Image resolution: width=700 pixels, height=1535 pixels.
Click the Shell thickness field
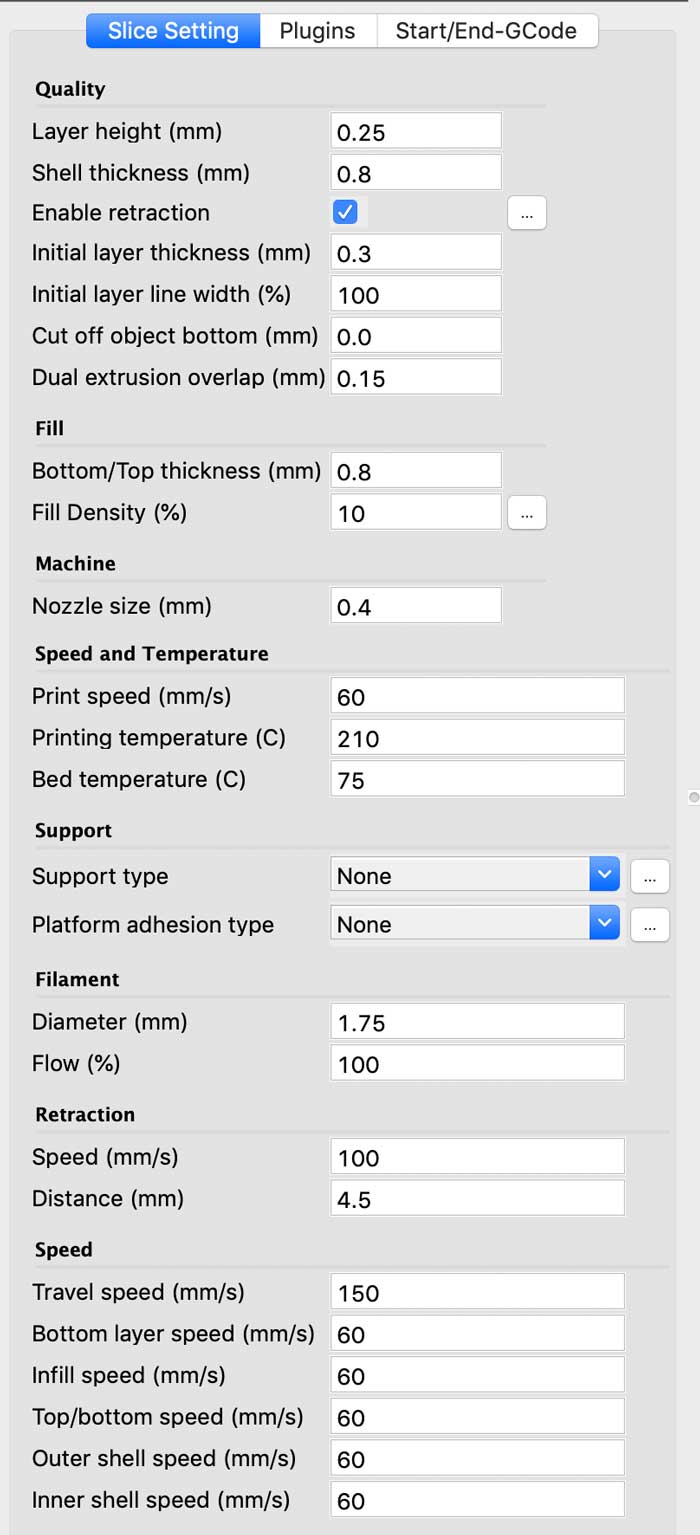click(415, 173)
